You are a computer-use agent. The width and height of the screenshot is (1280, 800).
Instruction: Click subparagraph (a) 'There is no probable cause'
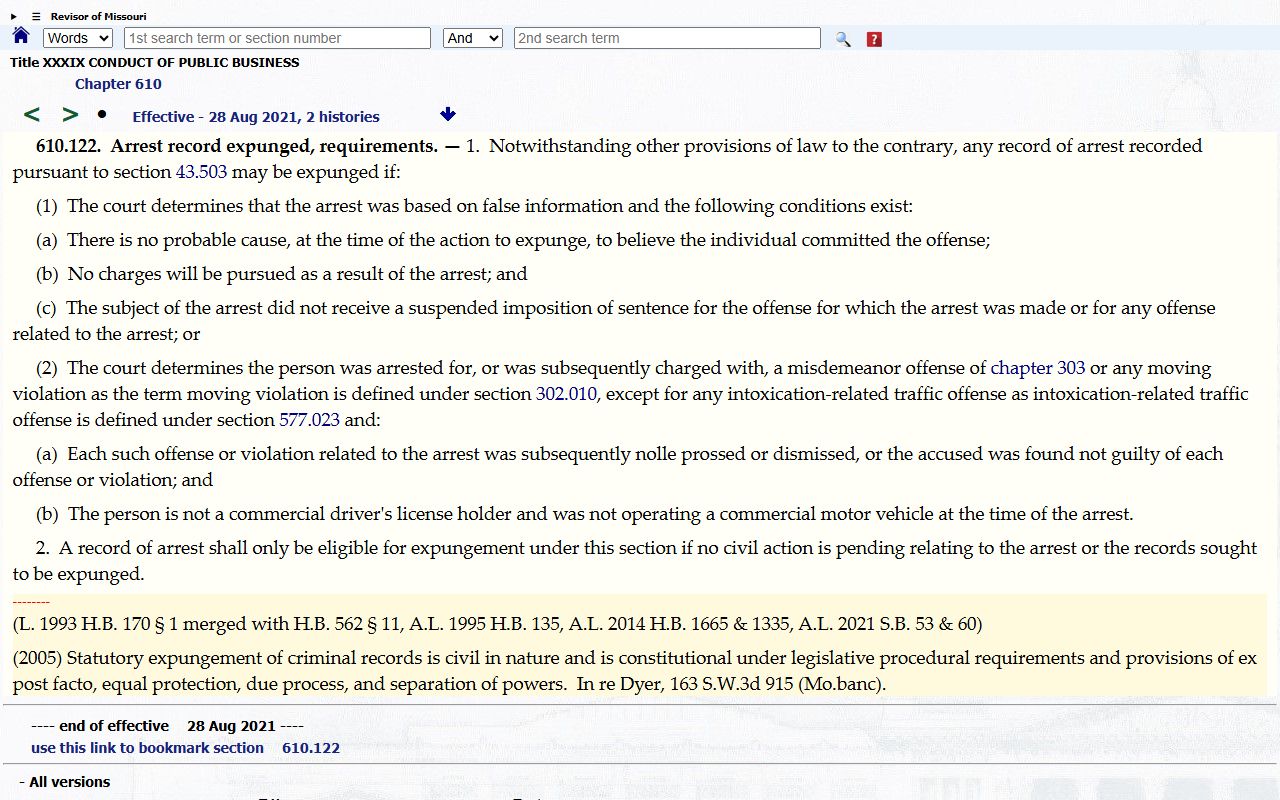click(513, 240)
